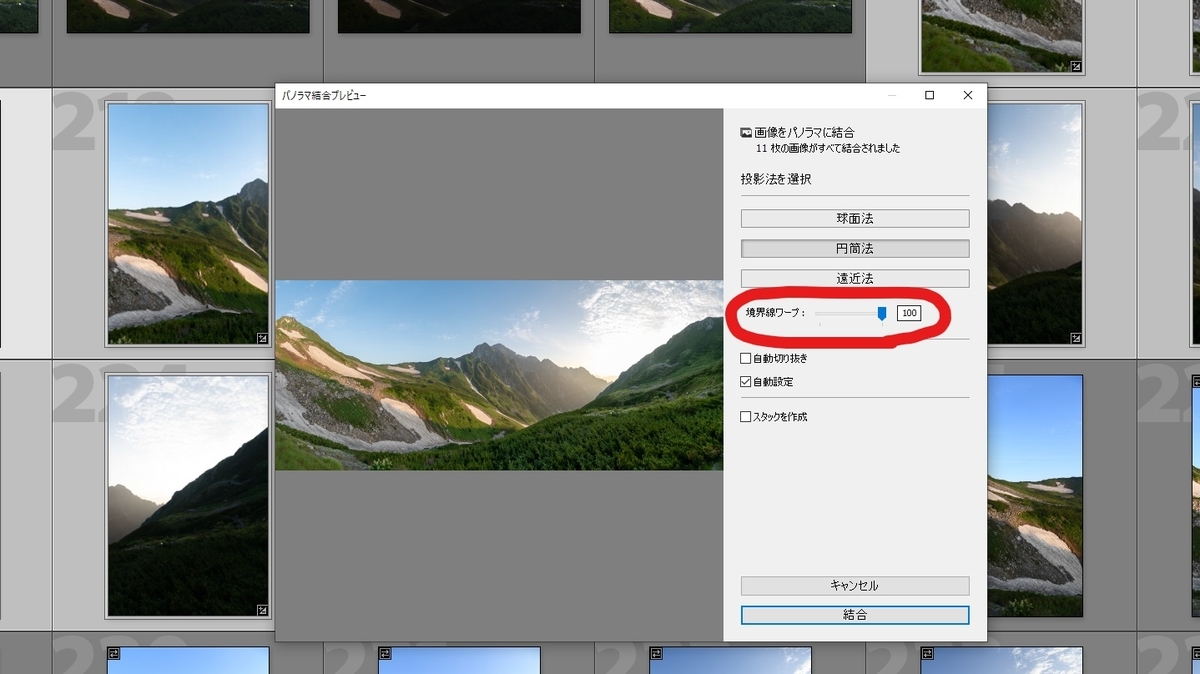The height and width of the screenshot is (674, 1200).
Task: Select the 円筒法 cylindrical projection button
Action: [x=855, y=248]
